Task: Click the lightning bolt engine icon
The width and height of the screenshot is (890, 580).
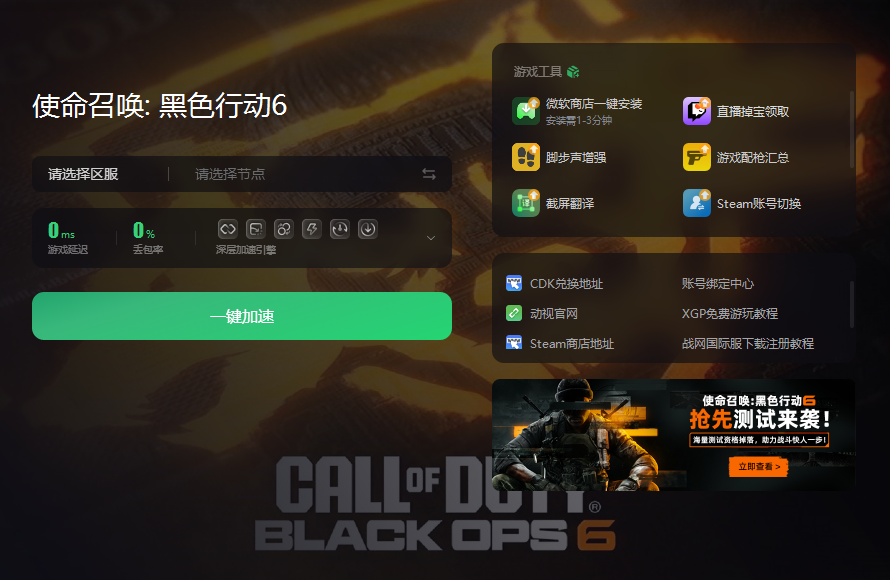Action: click(312, 229)
